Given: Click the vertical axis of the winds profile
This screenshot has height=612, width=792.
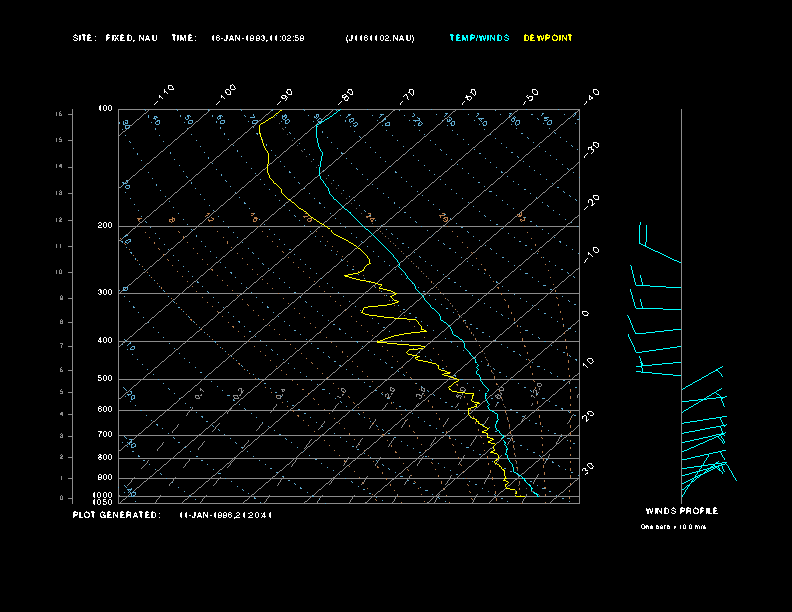Looking at the screenshot, I should coord(681,300).
